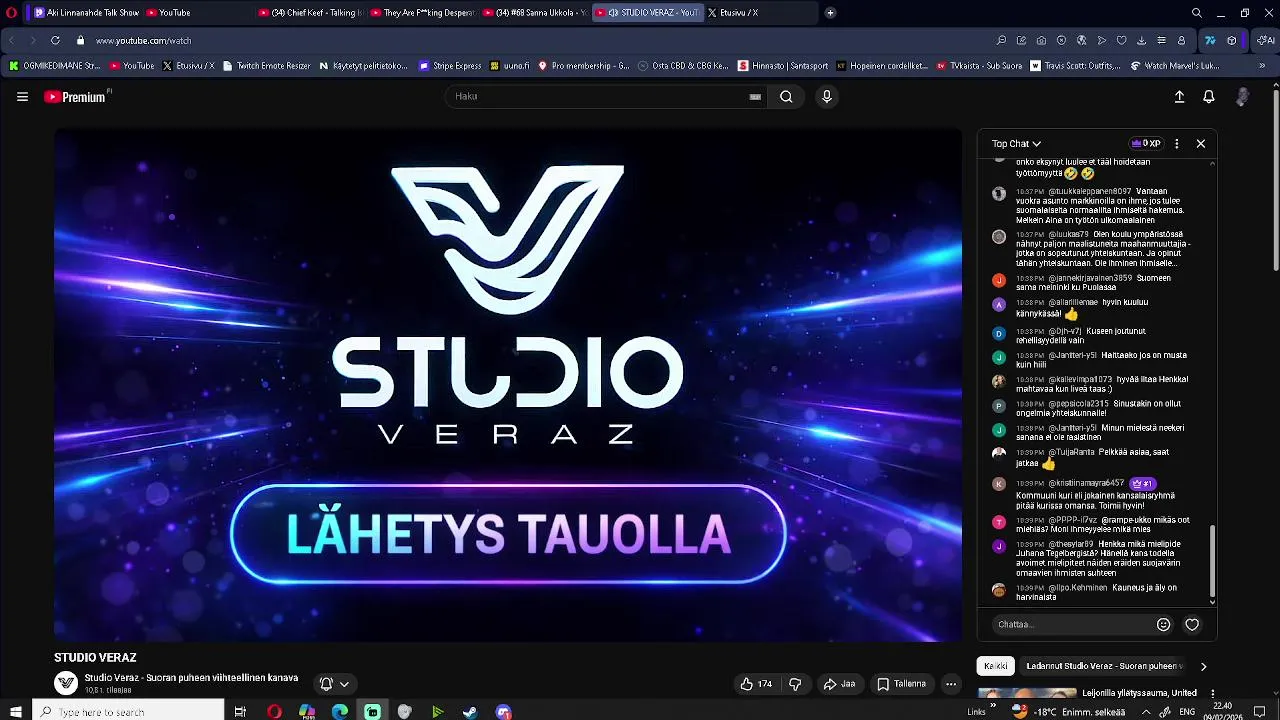Image resolution: width=1280 pixels, height=720 pixels.
Task: Jump to newest chat messages arrow
Action: click(1212, 602)
